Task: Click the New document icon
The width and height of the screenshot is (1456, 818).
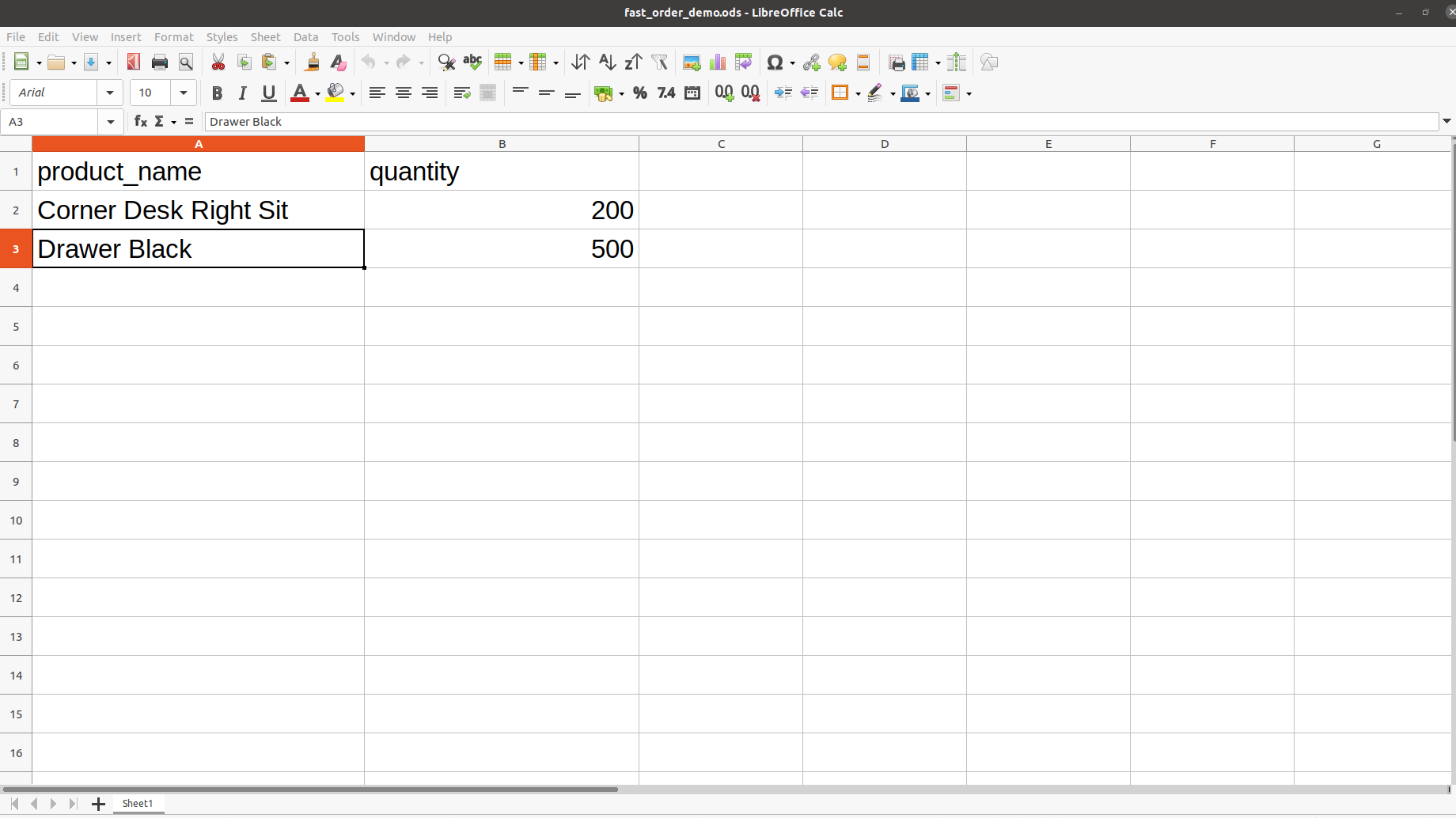Action: [21, 62]
